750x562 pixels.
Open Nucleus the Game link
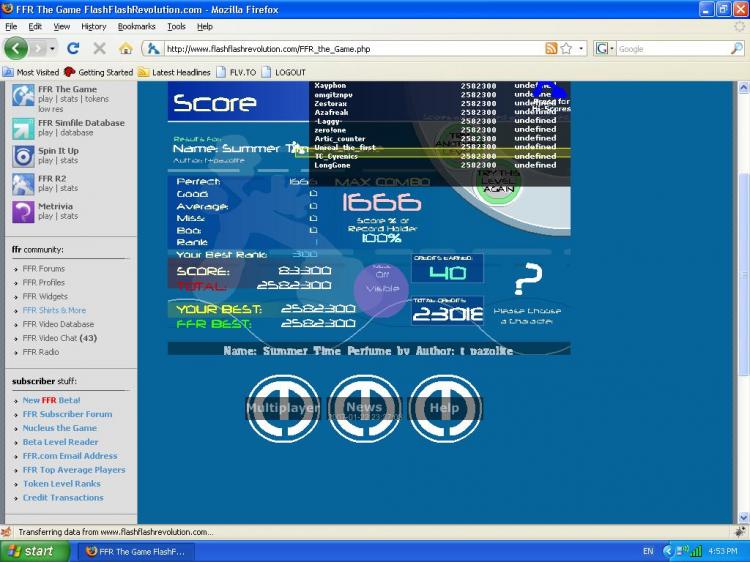click(x=60, y=428)
